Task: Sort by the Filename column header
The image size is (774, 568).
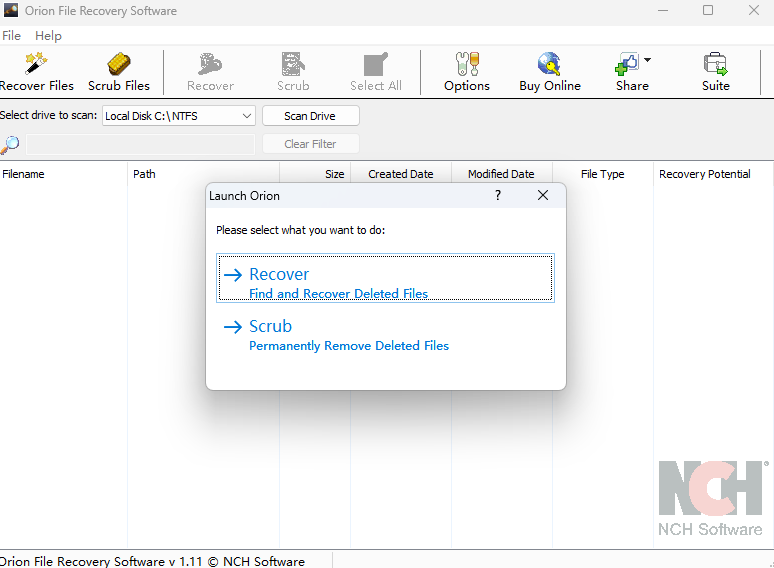Action: [x=63, y=174]
